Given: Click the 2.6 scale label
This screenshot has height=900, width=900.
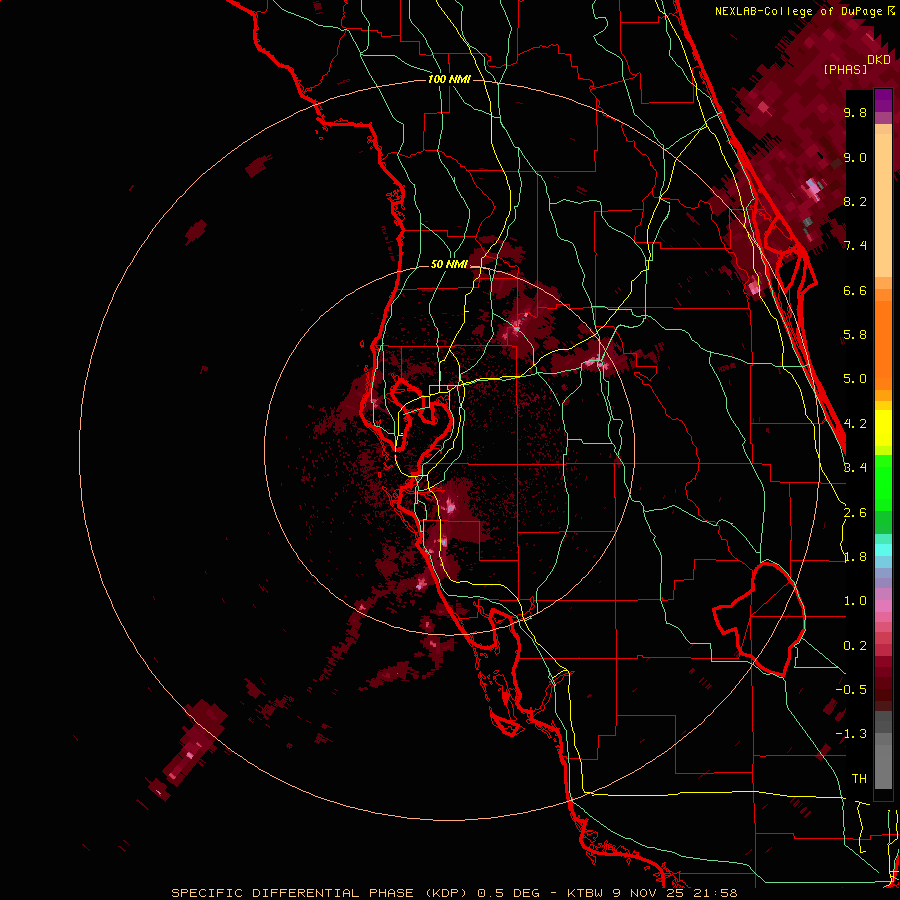Looking at the screenshot, I should click(x=855, y=513).
